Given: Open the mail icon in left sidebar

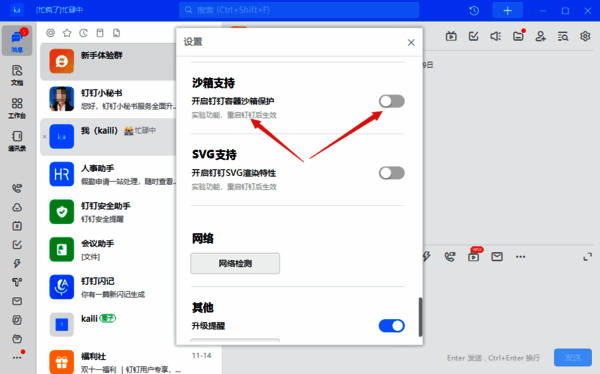Looking at the screenshot, I should 17,301.
